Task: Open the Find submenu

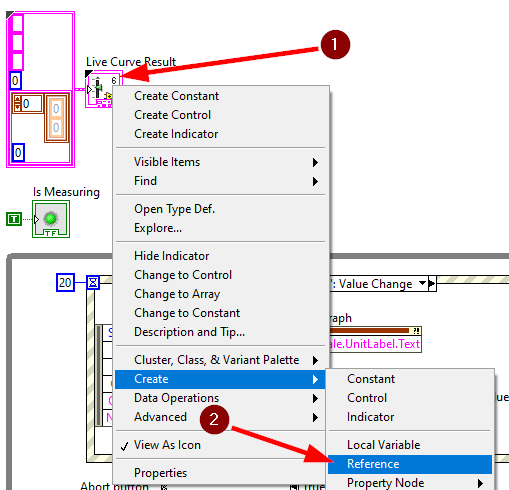Action: point(220,181)
